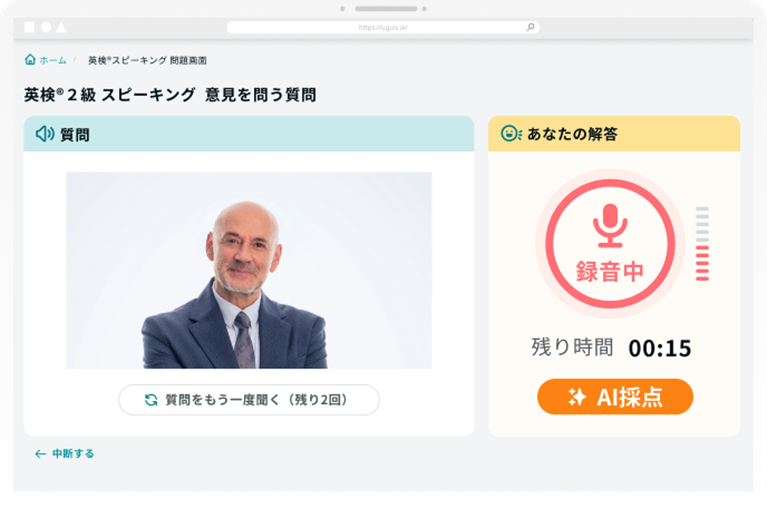Viewport: 767px width, 509px height.
Task: Click 質問をもう一度聞く replay question button
Action: click(x=249, y=400)
